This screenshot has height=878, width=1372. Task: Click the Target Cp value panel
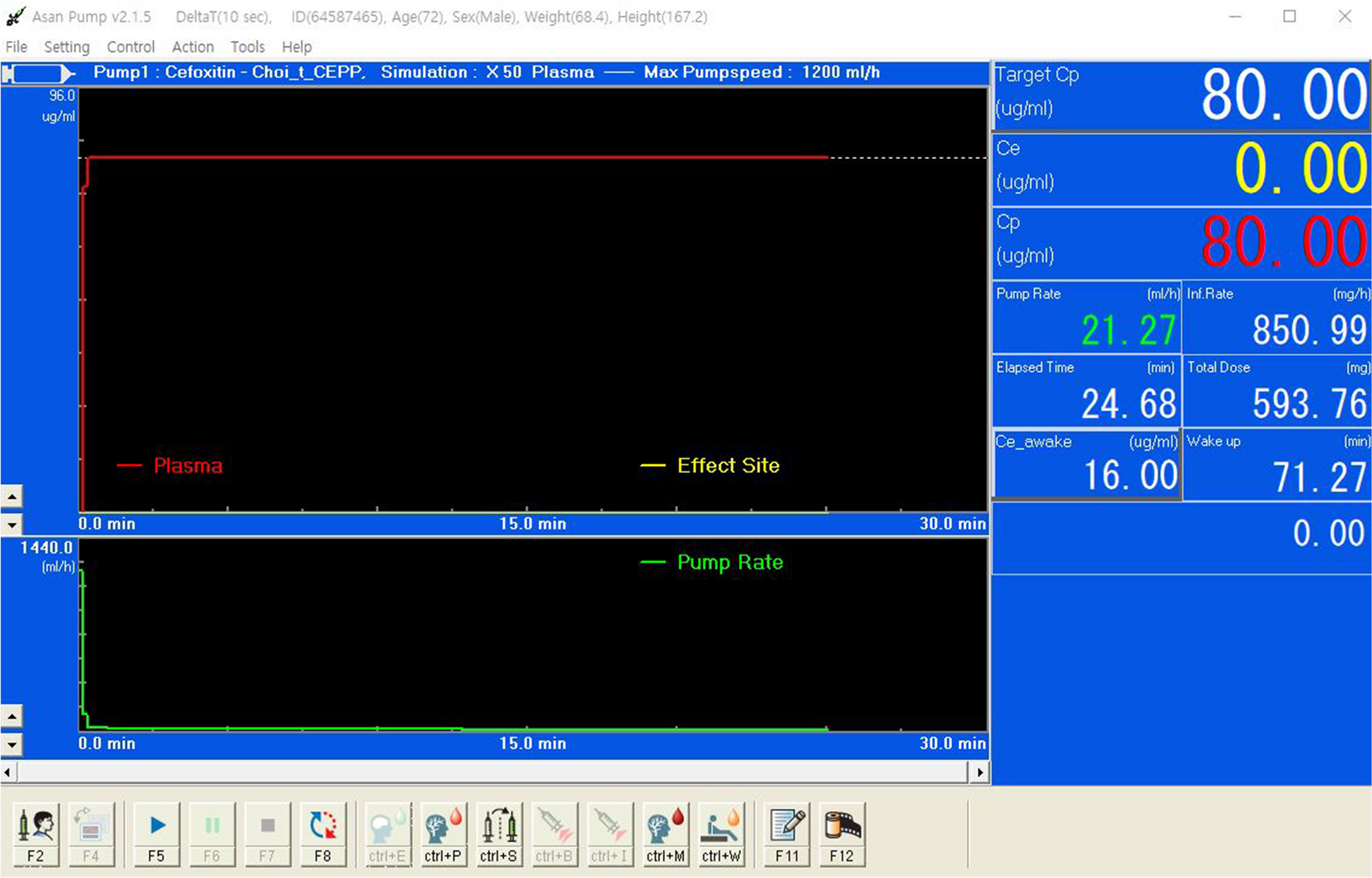coord(1181,95)
